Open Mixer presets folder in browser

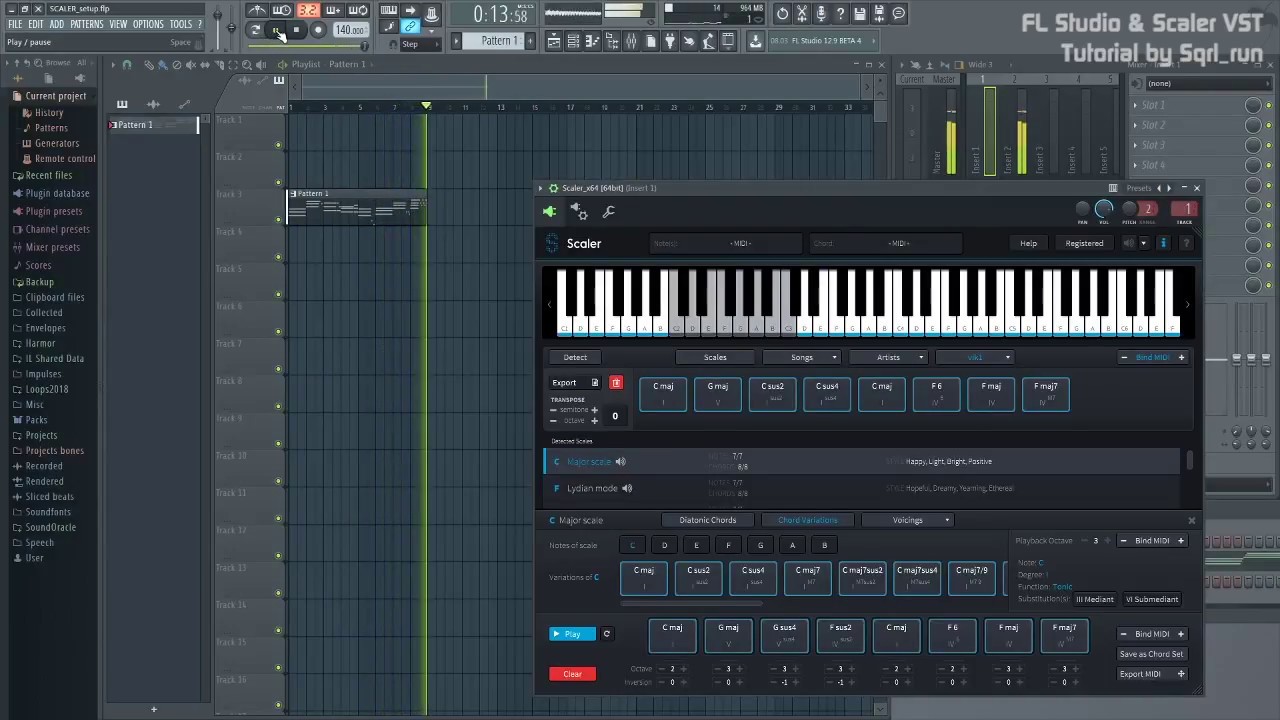(x=52, y=247)
